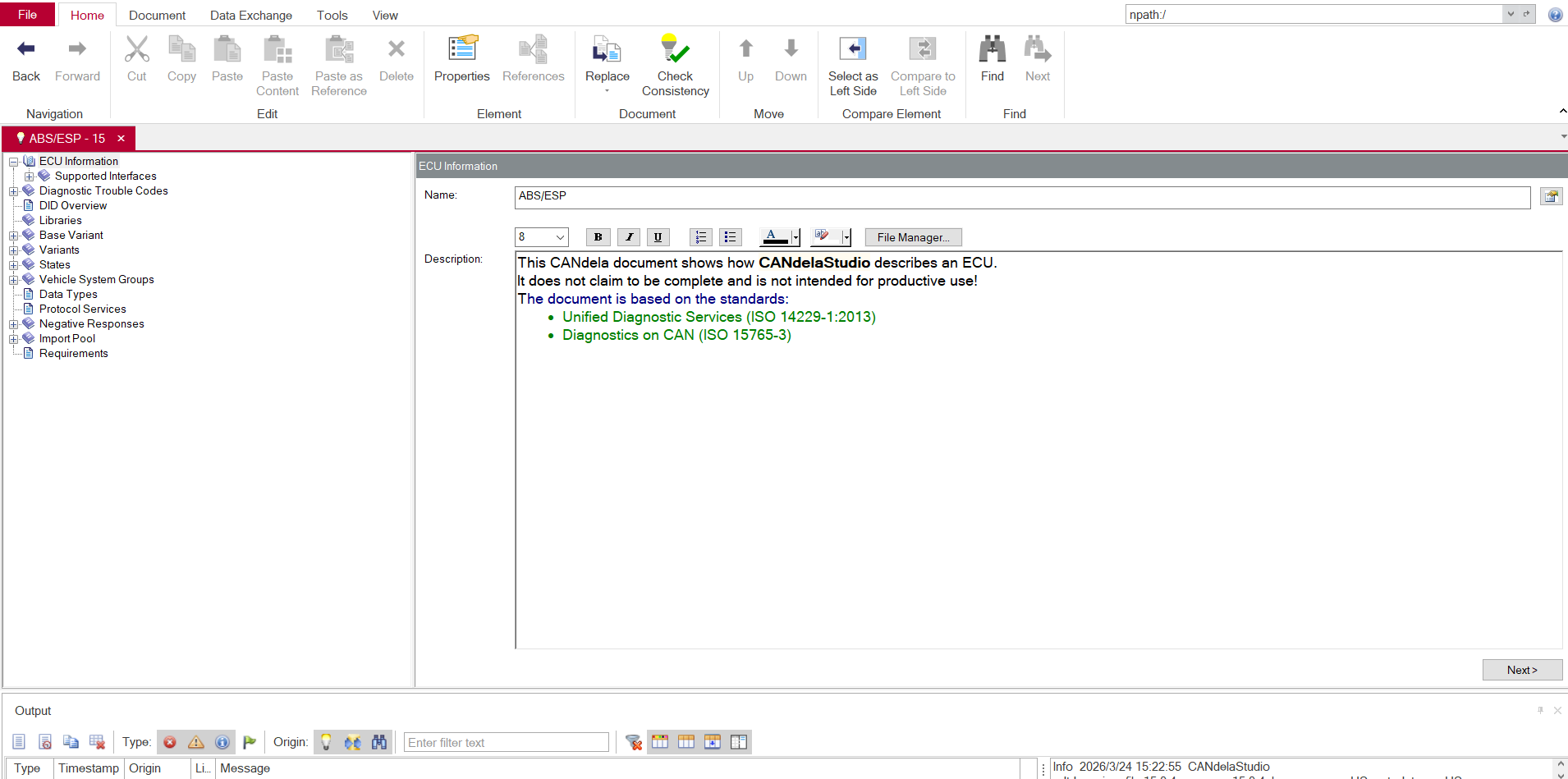This screenshot has height=779, width=1568.
Task: Open the File menu
Action: point(28,14)
